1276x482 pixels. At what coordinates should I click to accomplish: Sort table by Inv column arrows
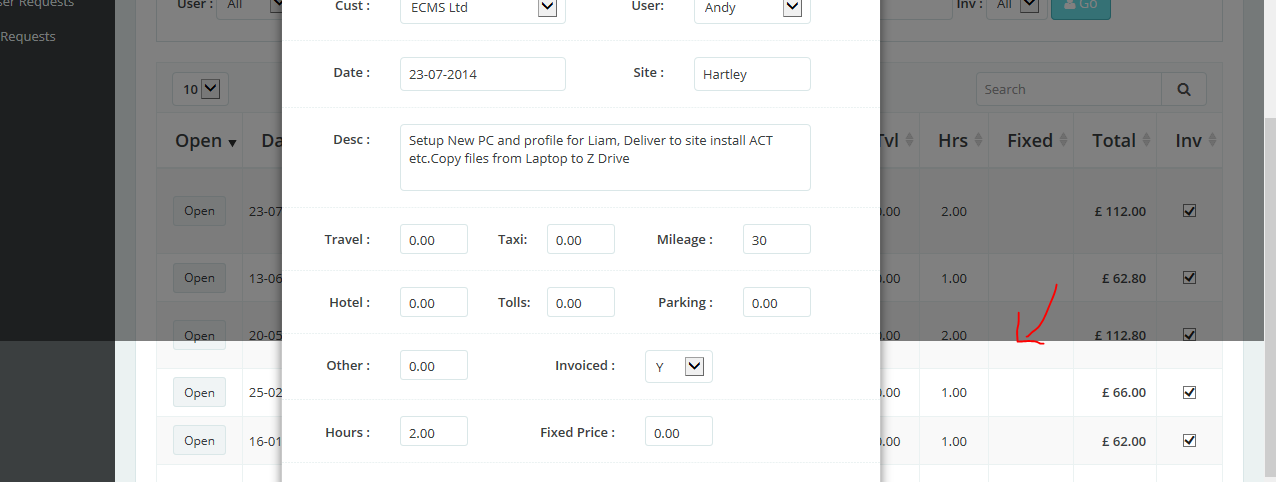(1212, 141)
